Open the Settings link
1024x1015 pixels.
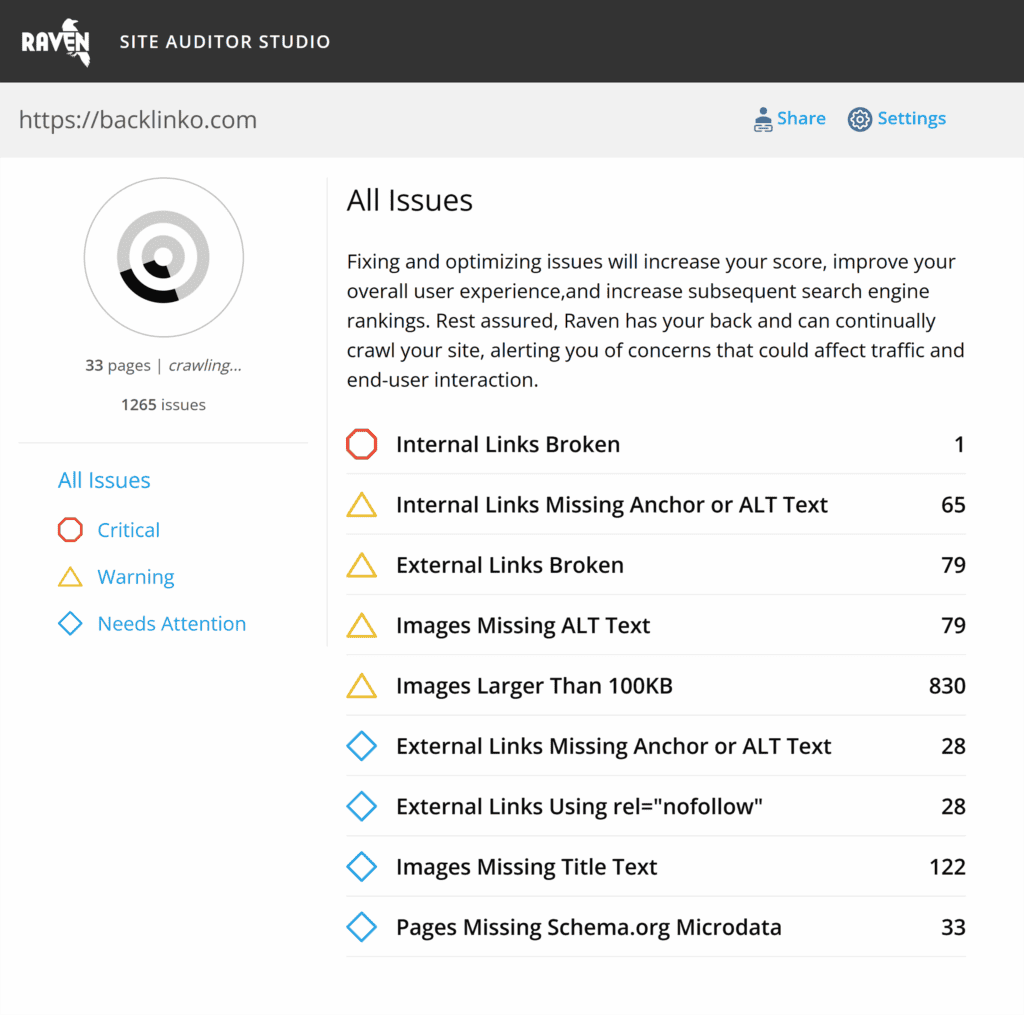(911, 118)
